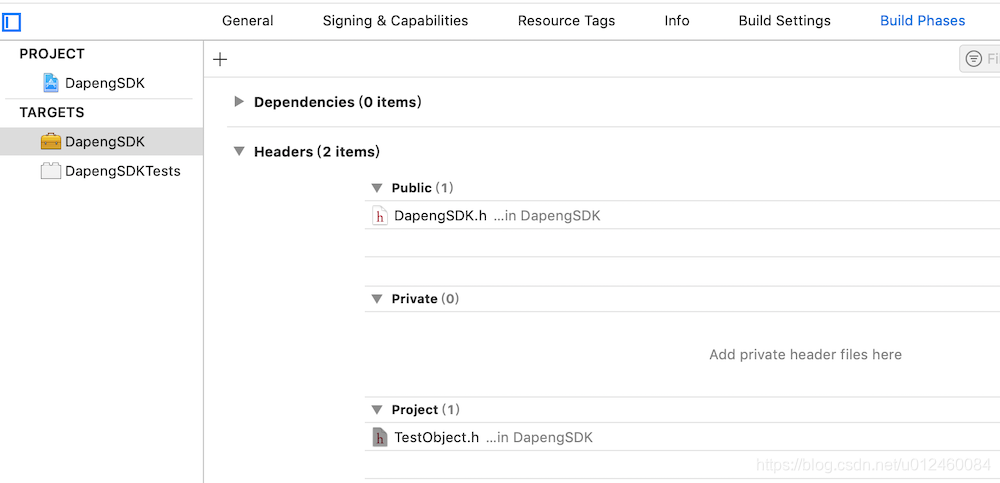Click the plus icon to add build phase
This screenshot has width=1000, height=483.
tap(220, 60)
